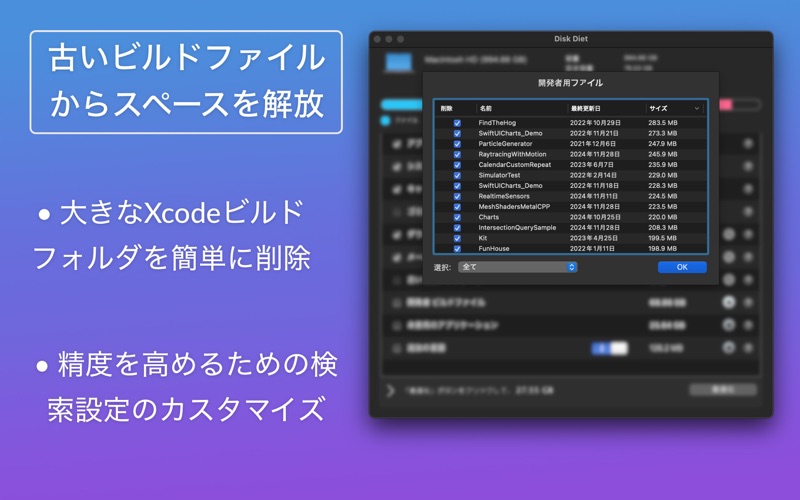Click the date 2024年10月25日
This screenshot has width=800, height=500.
(595, 217)
